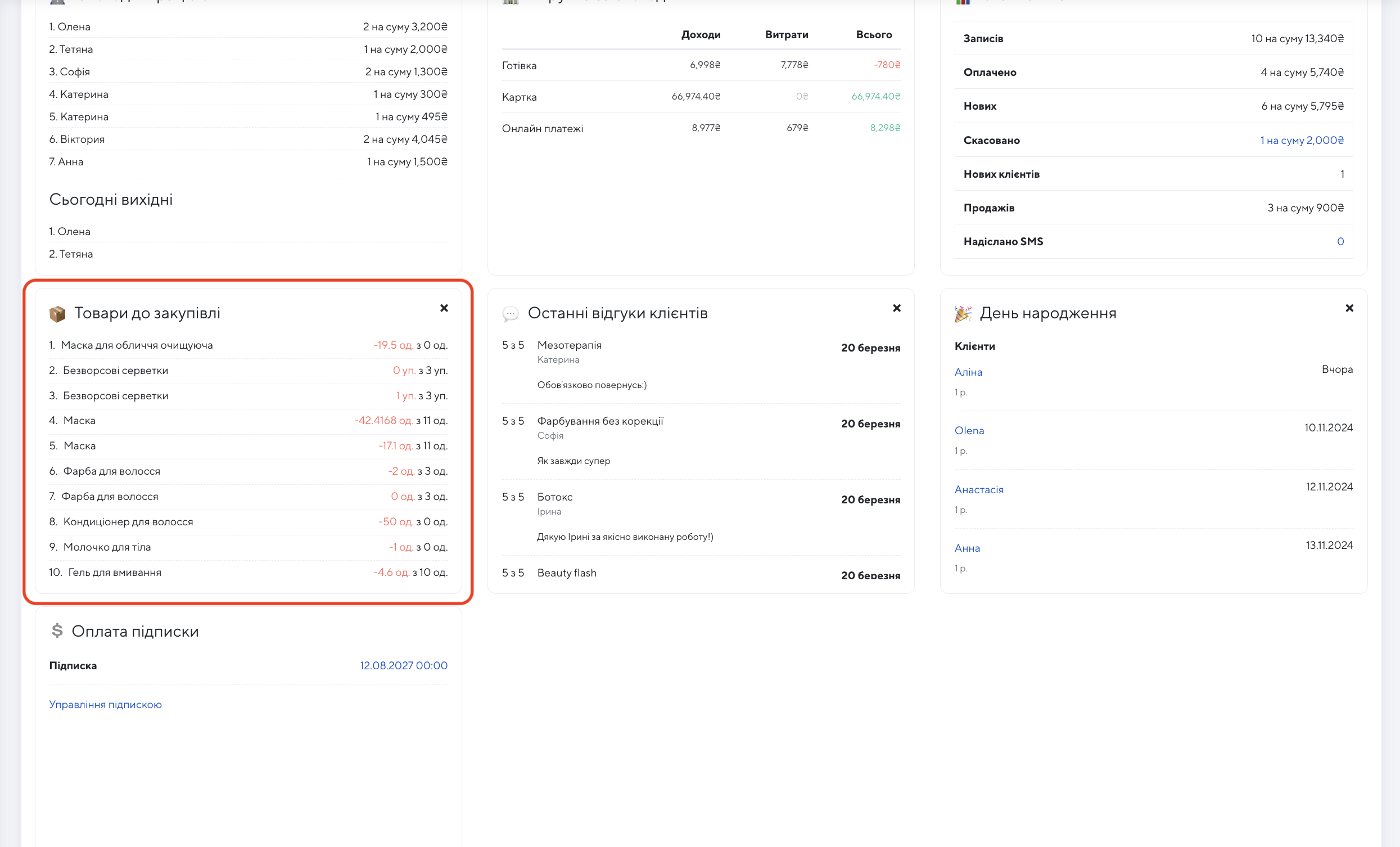Screen dimensions: 1400x847
Task: Open client Аліна birthday profile
Action: pyautogui.click(x=968, y=372)
